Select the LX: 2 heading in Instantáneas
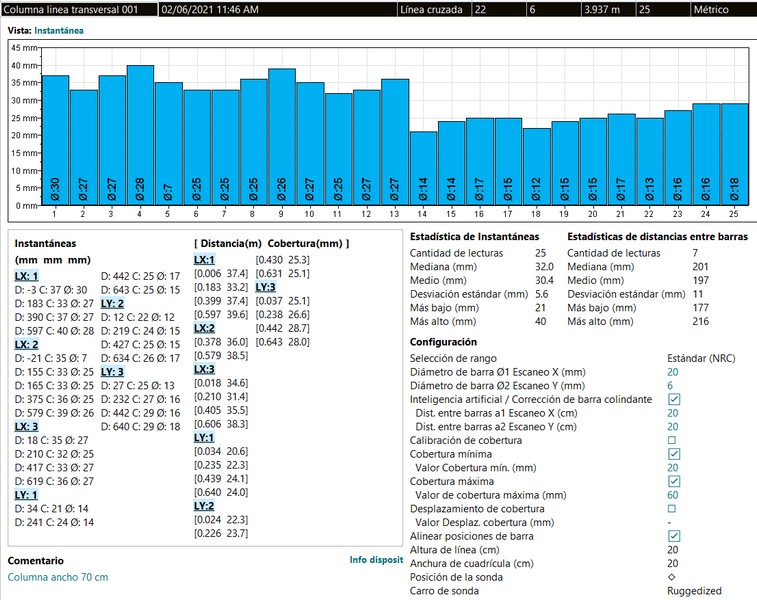Image resolution: width=757 pixels, height=600 pixels. point(27,345)
